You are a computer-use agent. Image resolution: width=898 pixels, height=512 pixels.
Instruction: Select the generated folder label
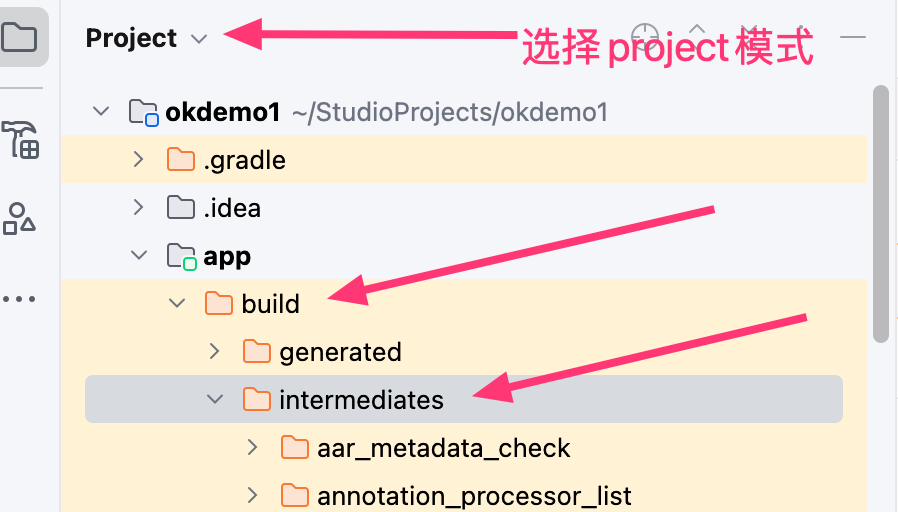click(340, 352)
